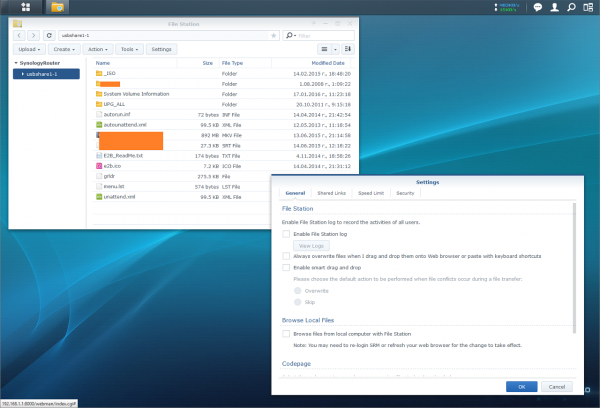Click the Settings dialog vertical scrollbar
The image size is (600, 408).
coord(574,268)
